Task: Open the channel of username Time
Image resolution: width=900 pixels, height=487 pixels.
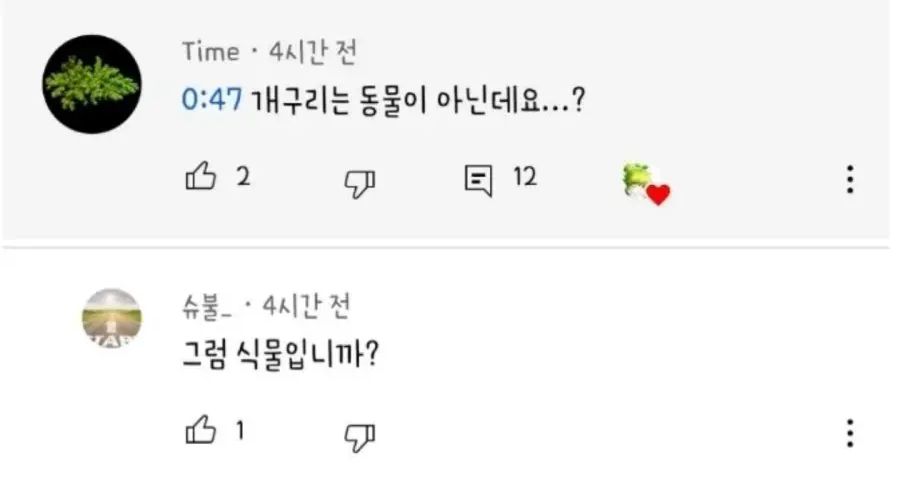Action: [x=211, y=52]
